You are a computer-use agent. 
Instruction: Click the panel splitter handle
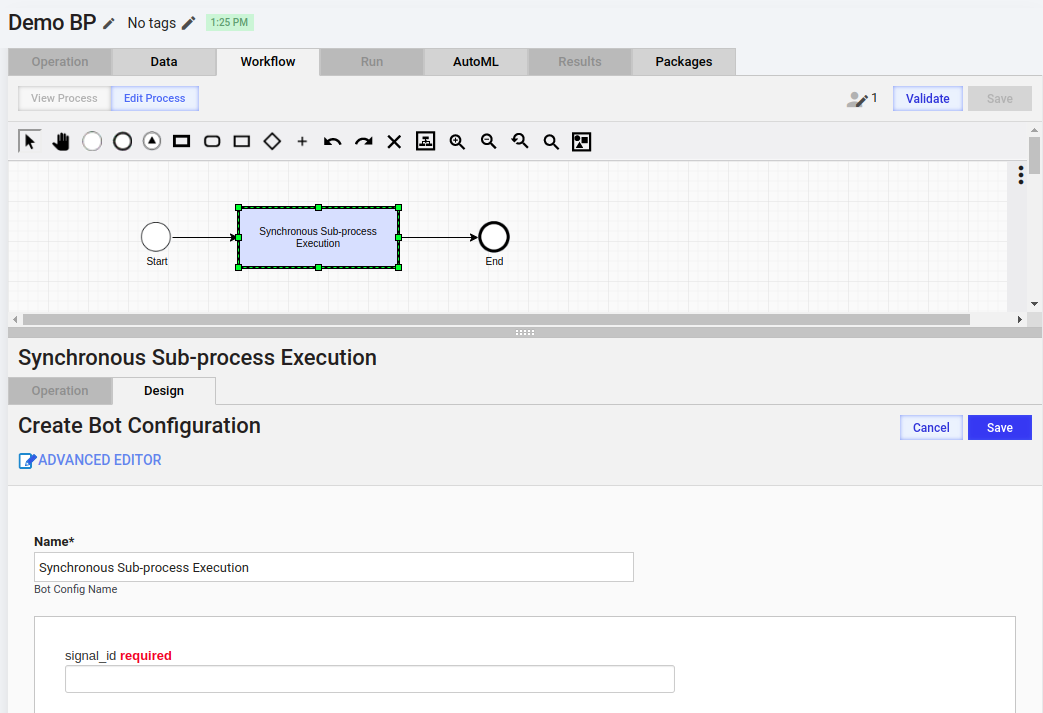pos(525,333)
